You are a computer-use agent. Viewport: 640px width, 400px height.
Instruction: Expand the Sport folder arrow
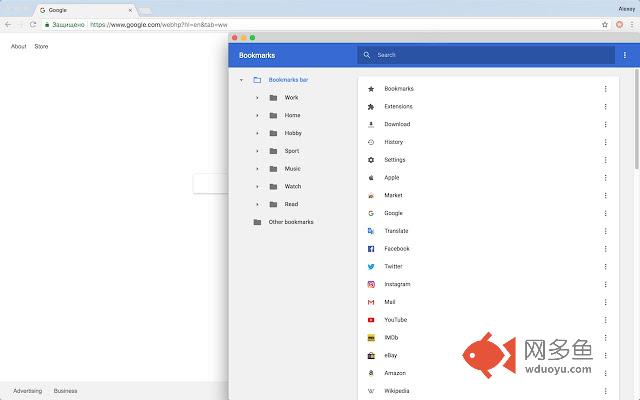[x=257, y=151]
